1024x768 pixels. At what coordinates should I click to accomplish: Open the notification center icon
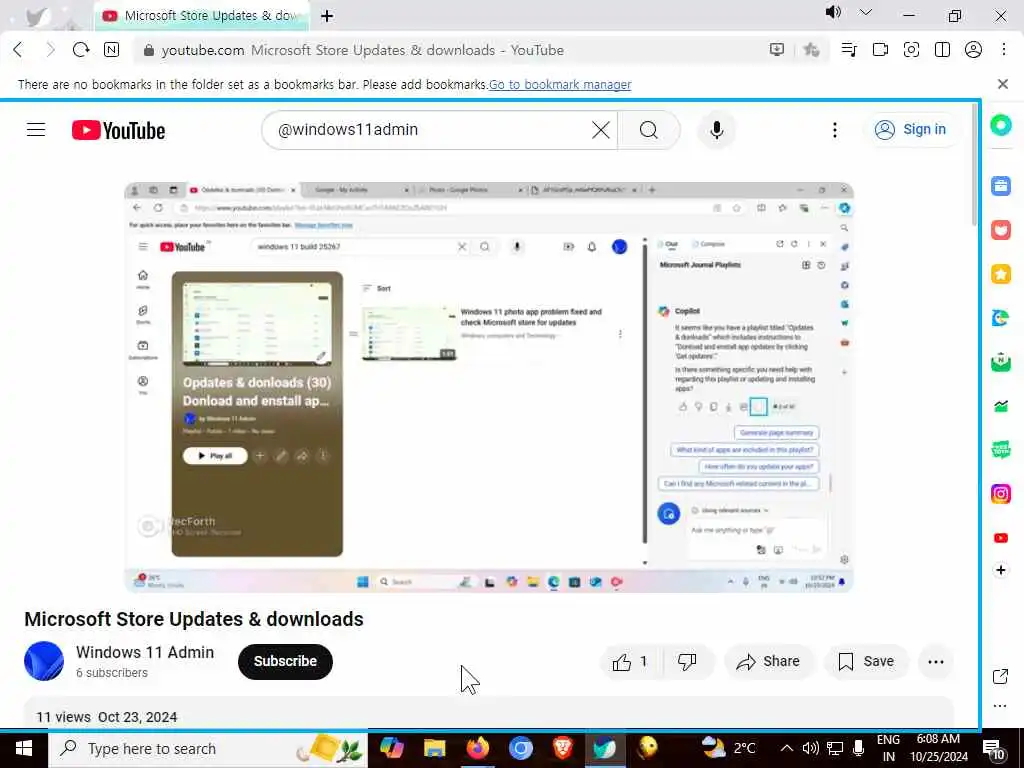(x=995, y=750)
